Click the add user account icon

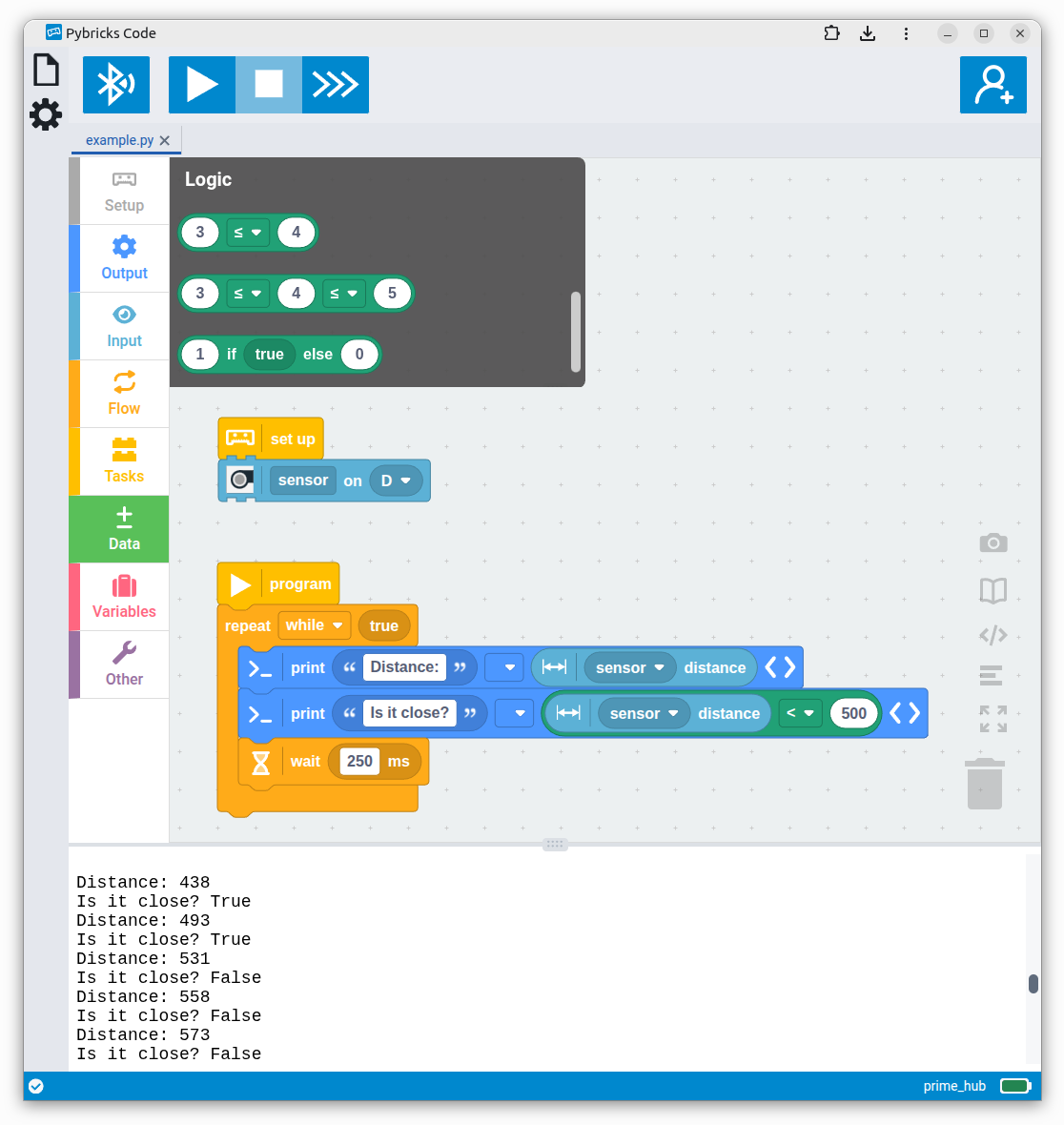[992, 85]
